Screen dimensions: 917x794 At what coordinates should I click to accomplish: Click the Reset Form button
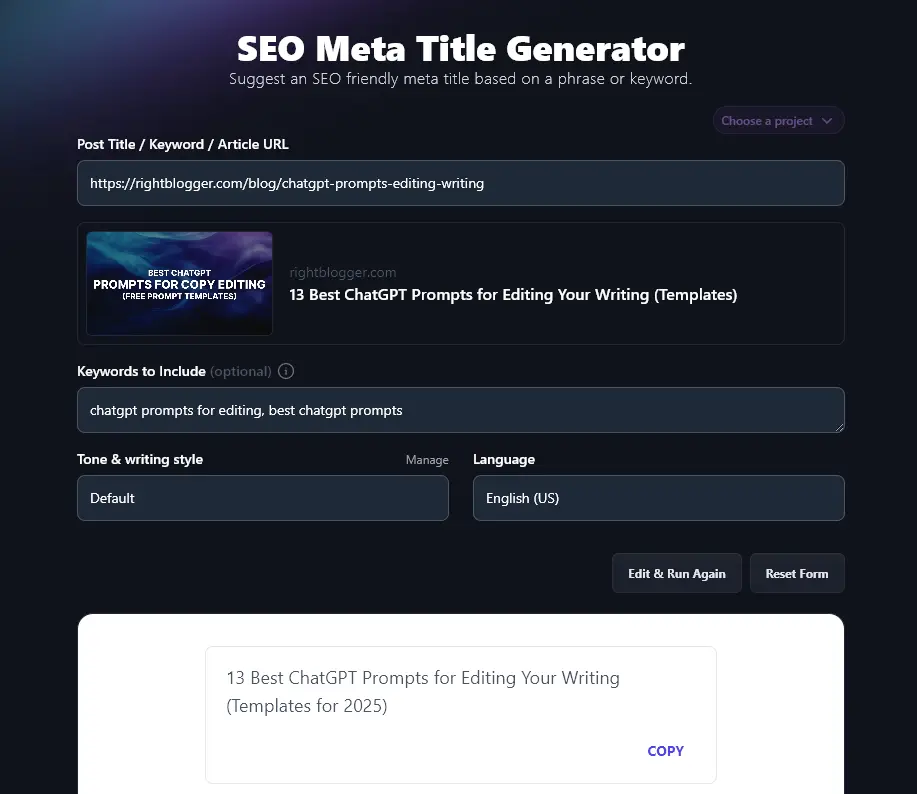[796, 573]
